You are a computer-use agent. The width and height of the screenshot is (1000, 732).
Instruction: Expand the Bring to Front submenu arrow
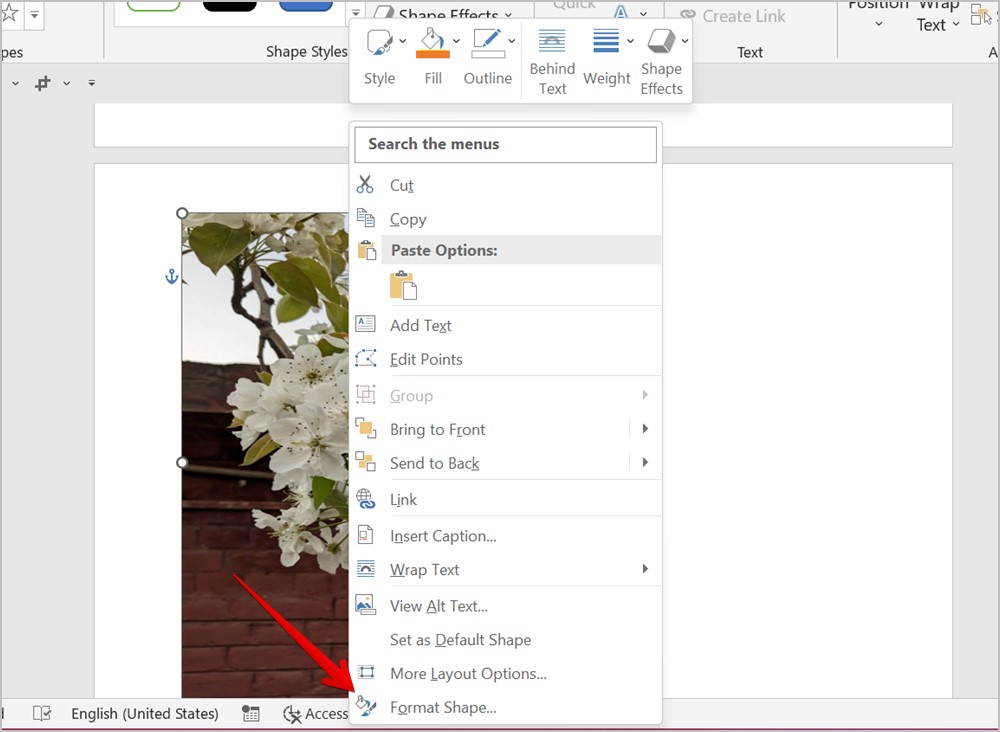[x=645, y=429]
